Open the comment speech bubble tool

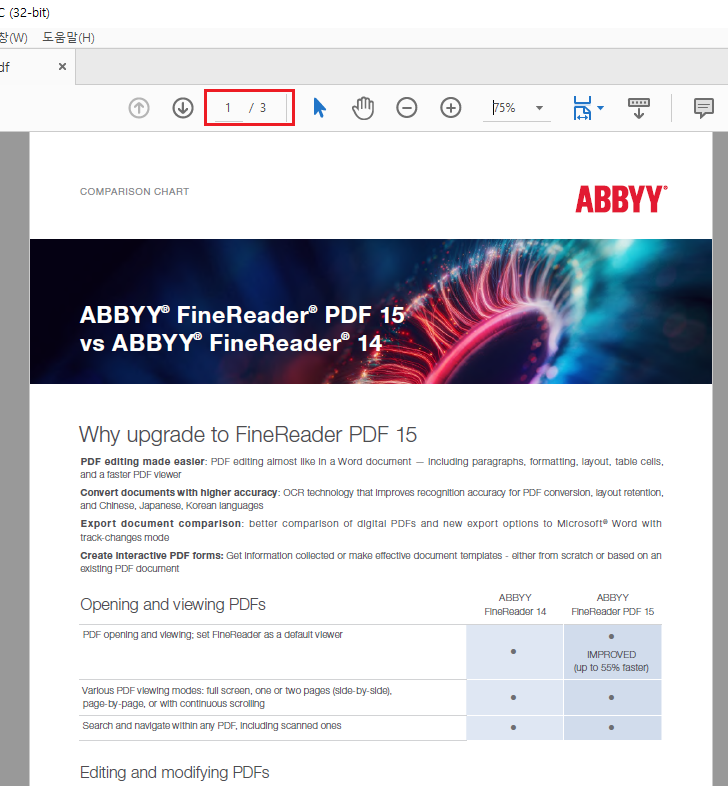[x=703, y=108]
